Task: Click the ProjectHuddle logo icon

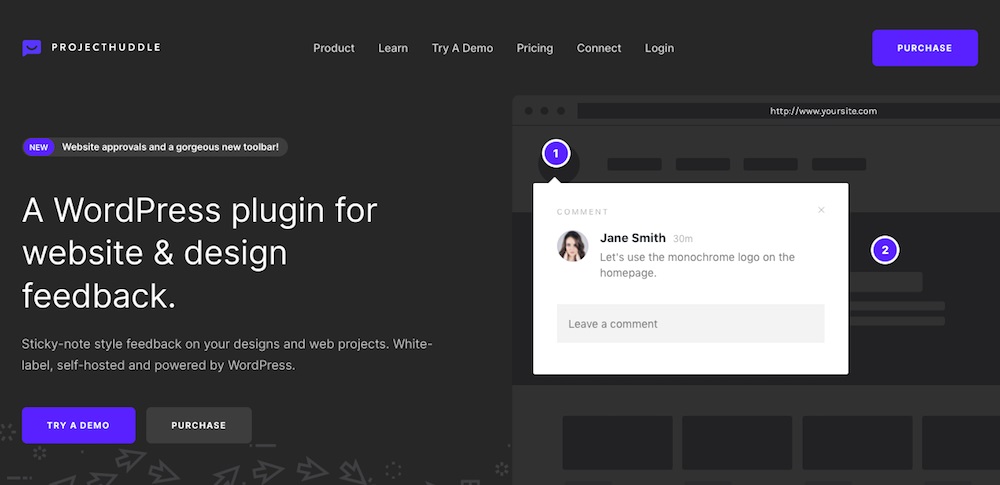Action: pyautogui.click(x=32, y=48)
